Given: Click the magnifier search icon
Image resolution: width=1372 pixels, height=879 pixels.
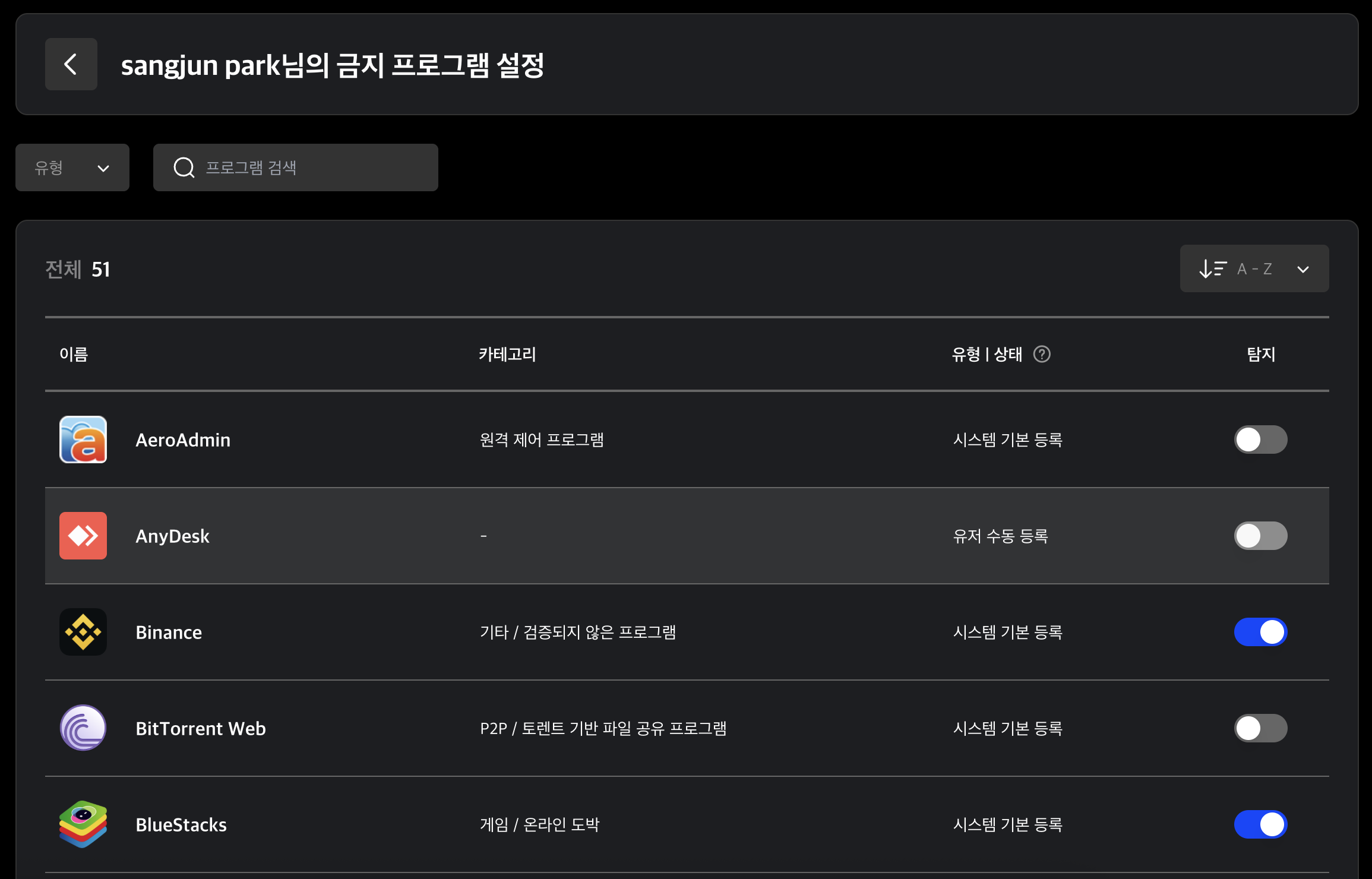Looking at the screenshot, I should click(184, 167).
